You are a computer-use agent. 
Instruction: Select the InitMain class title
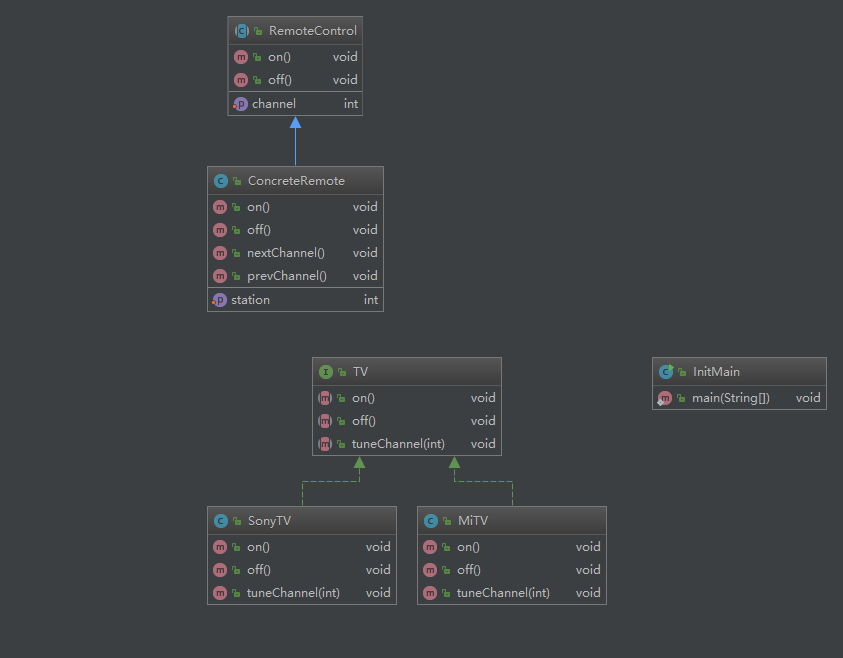716,372
